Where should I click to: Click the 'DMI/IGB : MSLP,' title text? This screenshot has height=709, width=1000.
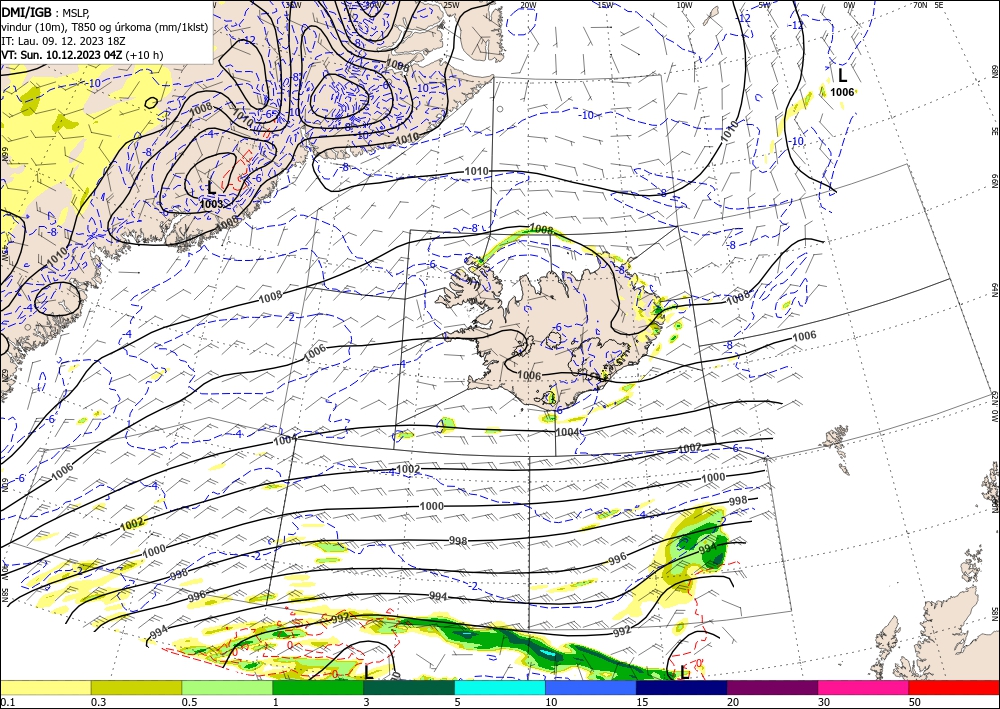(x=46, y=11)
